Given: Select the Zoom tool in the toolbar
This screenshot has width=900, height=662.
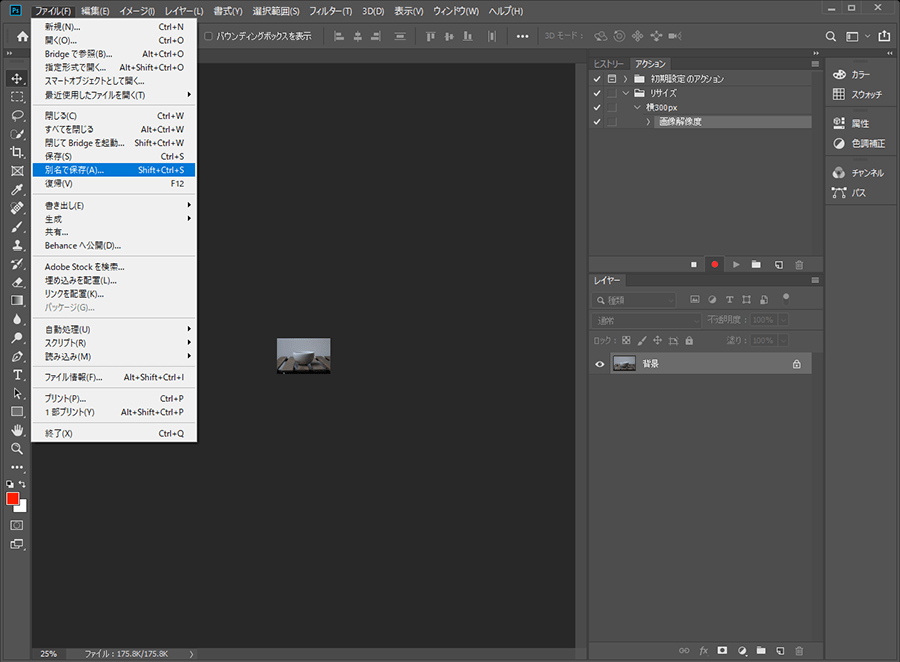Looking at the screenshot, I should point(17,448).
